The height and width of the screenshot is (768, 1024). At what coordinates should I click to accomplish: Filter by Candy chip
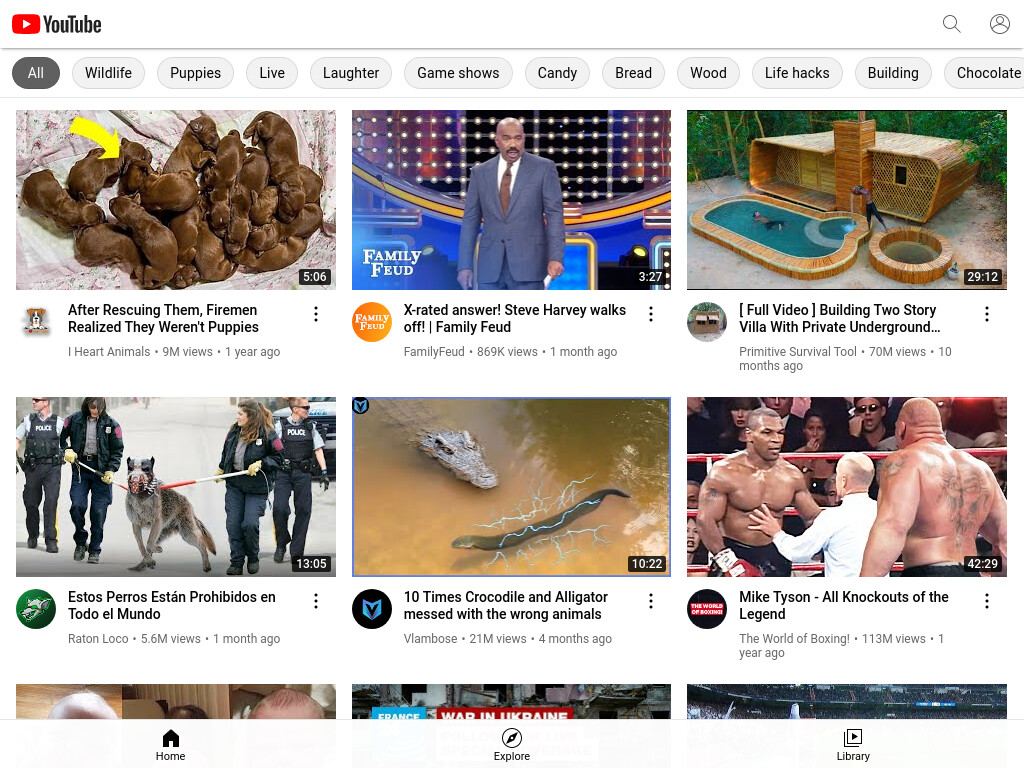[557, 73]
